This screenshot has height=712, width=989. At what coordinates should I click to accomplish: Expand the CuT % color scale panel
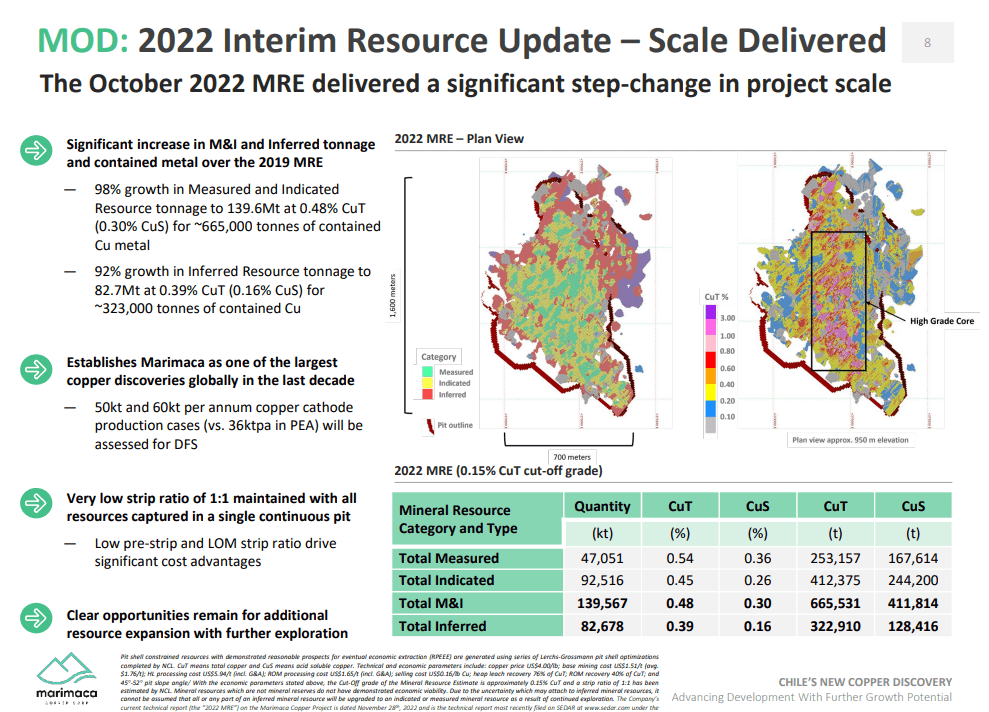[x=716, y=295]
